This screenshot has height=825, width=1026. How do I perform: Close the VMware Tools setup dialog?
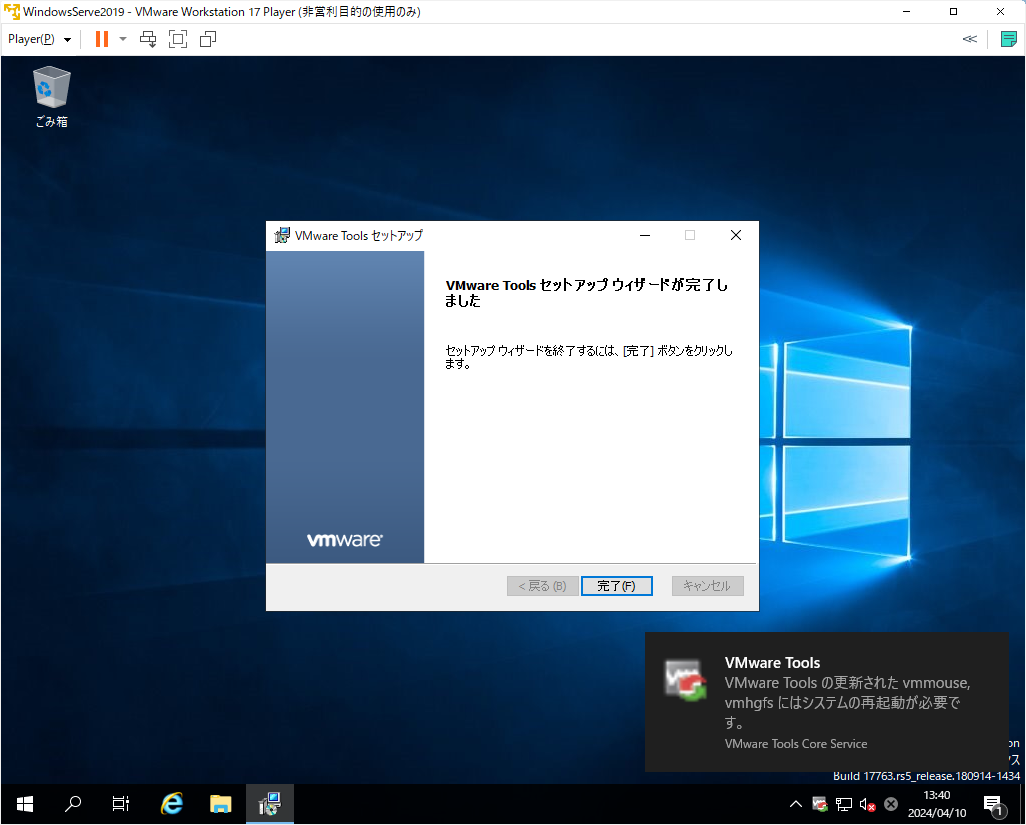(x=735, y=236)
